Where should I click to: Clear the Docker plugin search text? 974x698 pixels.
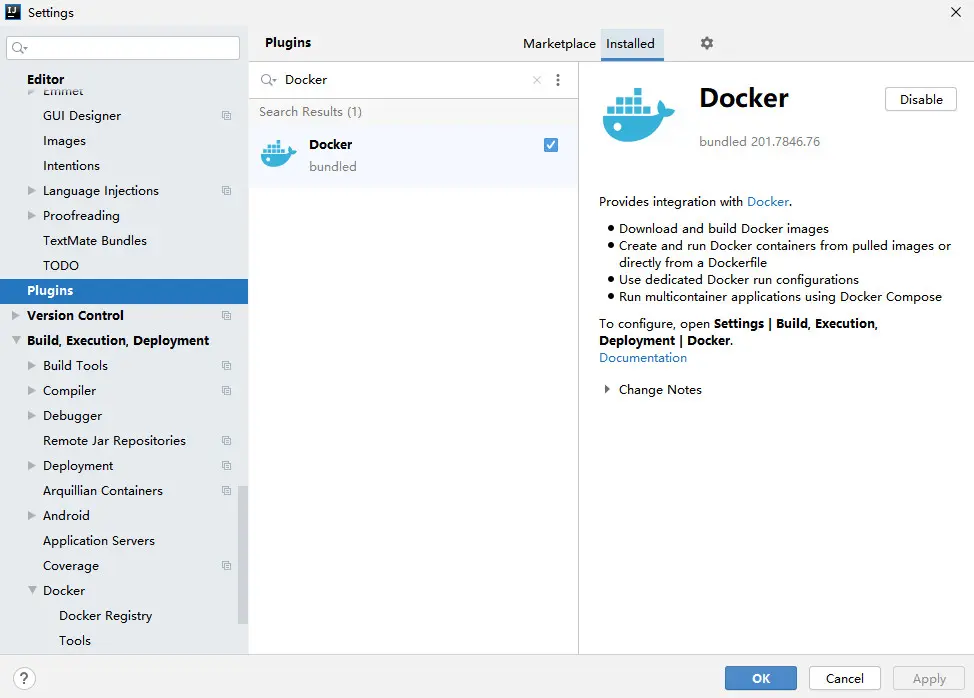click(x=537, y=79)
